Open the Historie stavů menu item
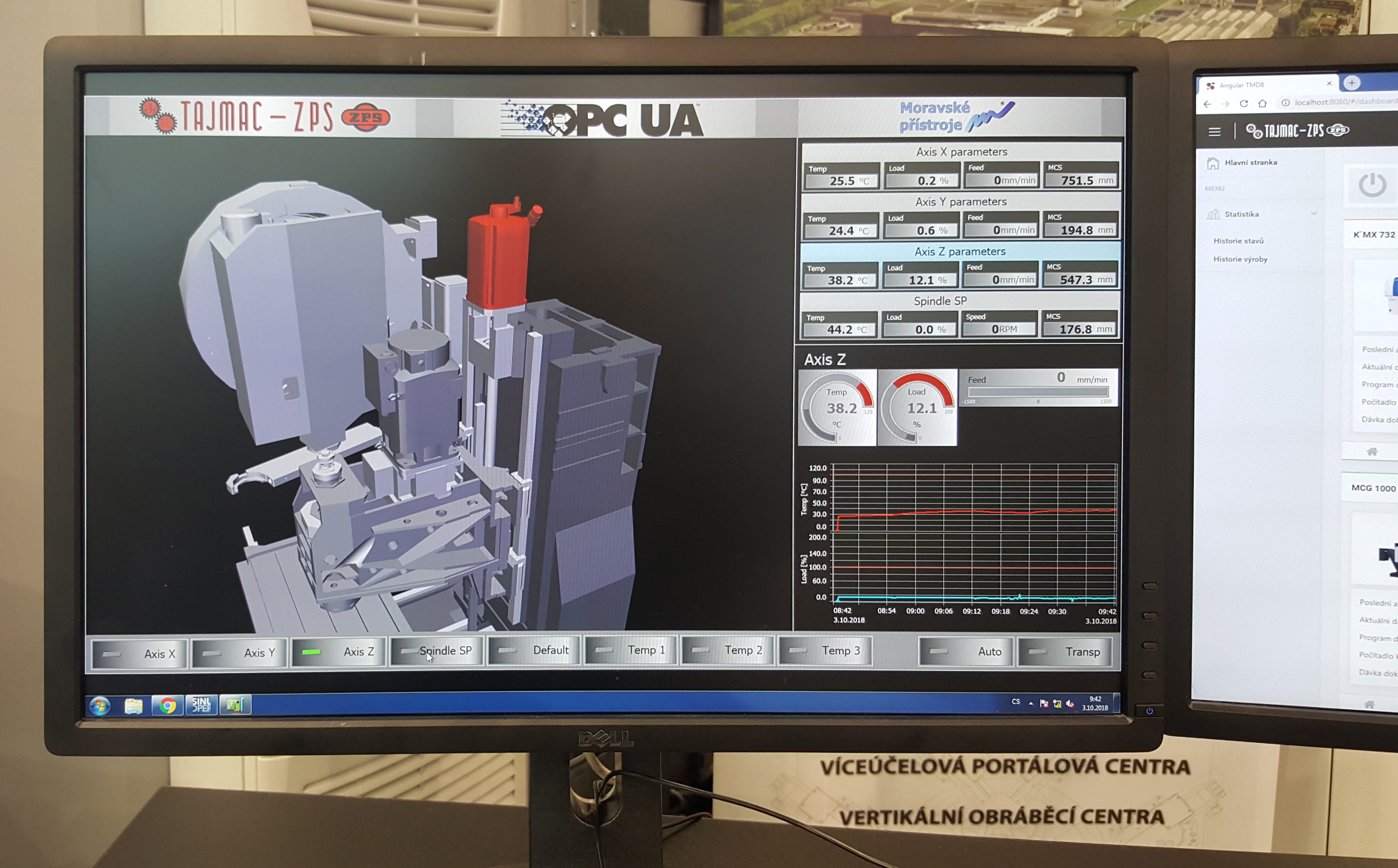 click(x=1238, y=241)
